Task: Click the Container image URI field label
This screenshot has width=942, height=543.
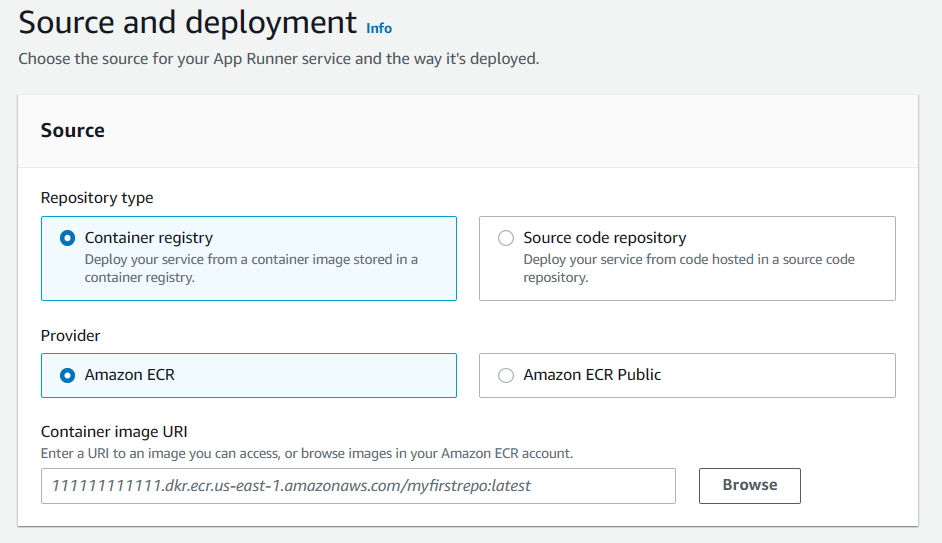Action: tap(114, 431)
